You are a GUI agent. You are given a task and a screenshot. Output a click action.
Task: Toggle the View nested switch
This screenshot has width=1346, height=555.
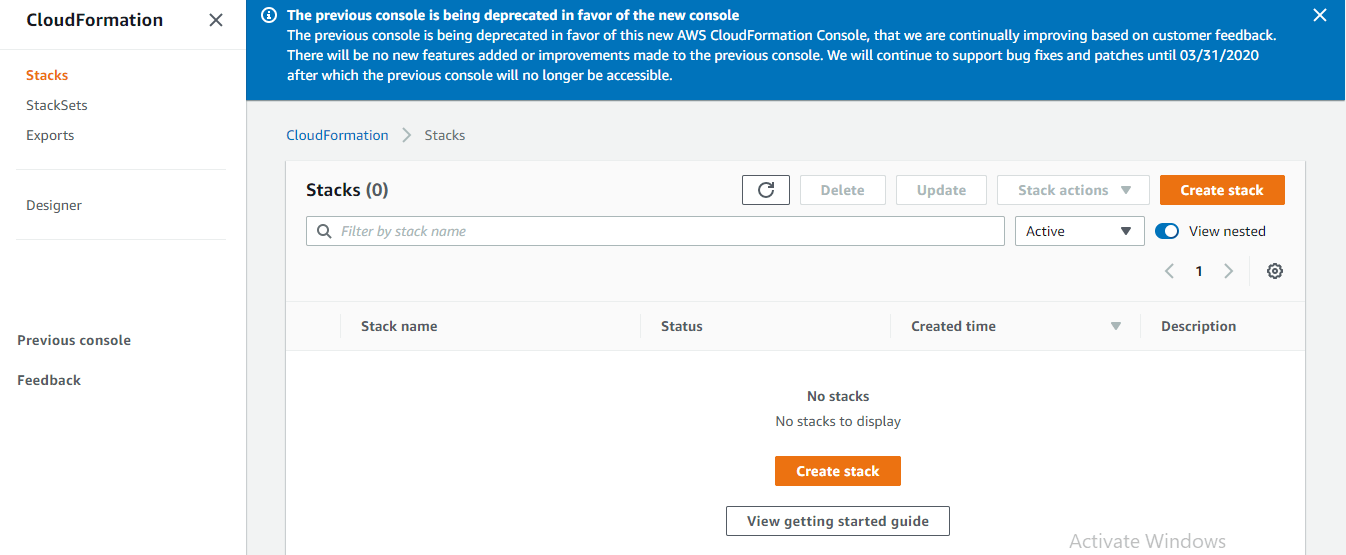1167,231
